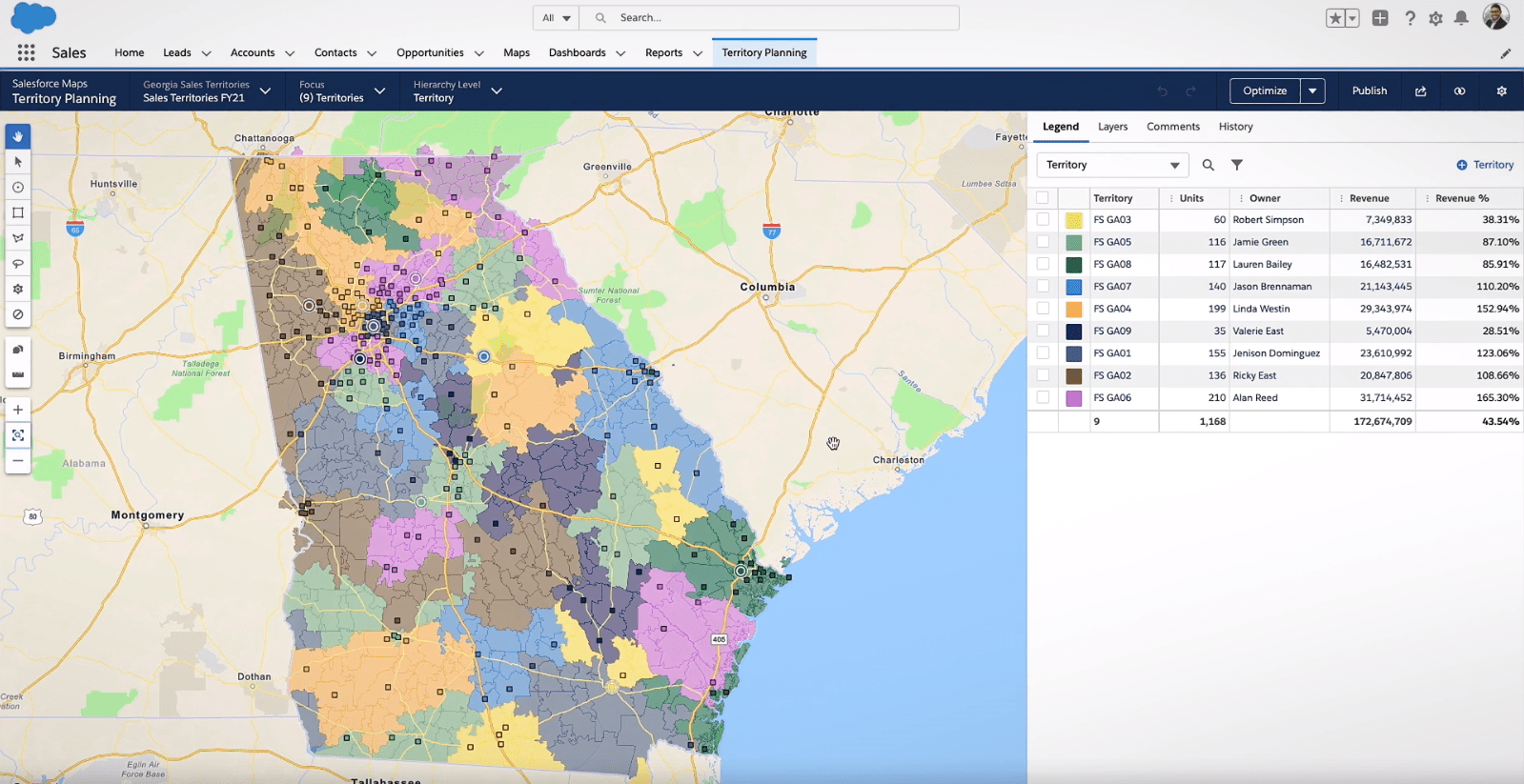Expand the Leads nav chevron
1524x784 pixels.
pos(206,53)
